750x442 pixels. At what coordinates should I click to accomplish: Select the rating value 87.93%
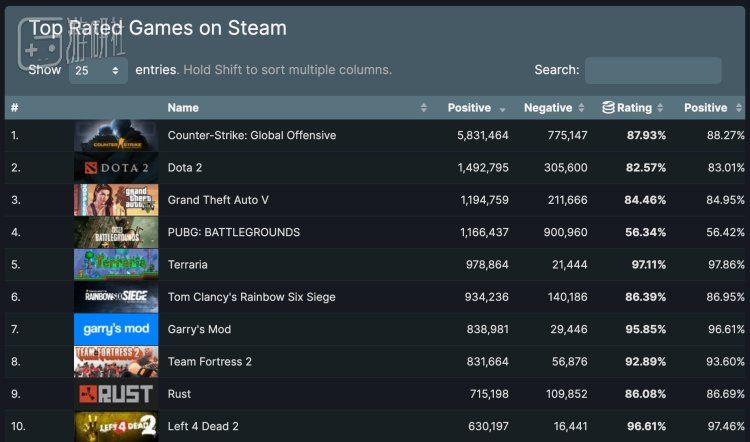646,135
